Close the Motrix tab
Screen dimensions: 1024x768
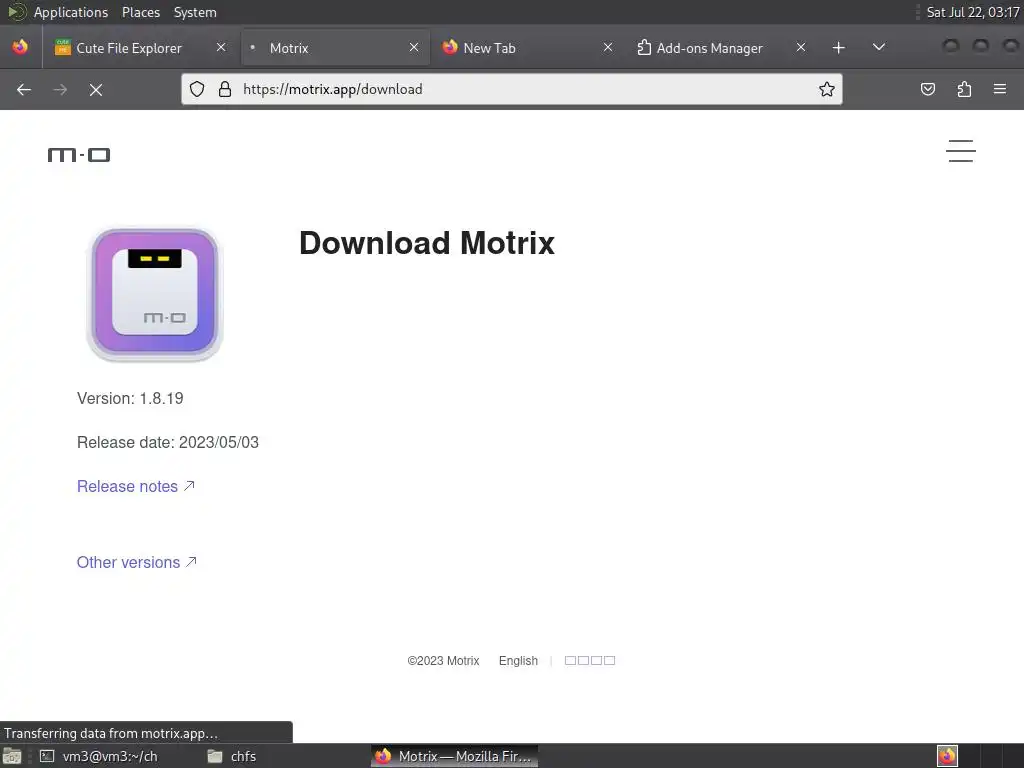pyautogui.click(x=414, y=48)
